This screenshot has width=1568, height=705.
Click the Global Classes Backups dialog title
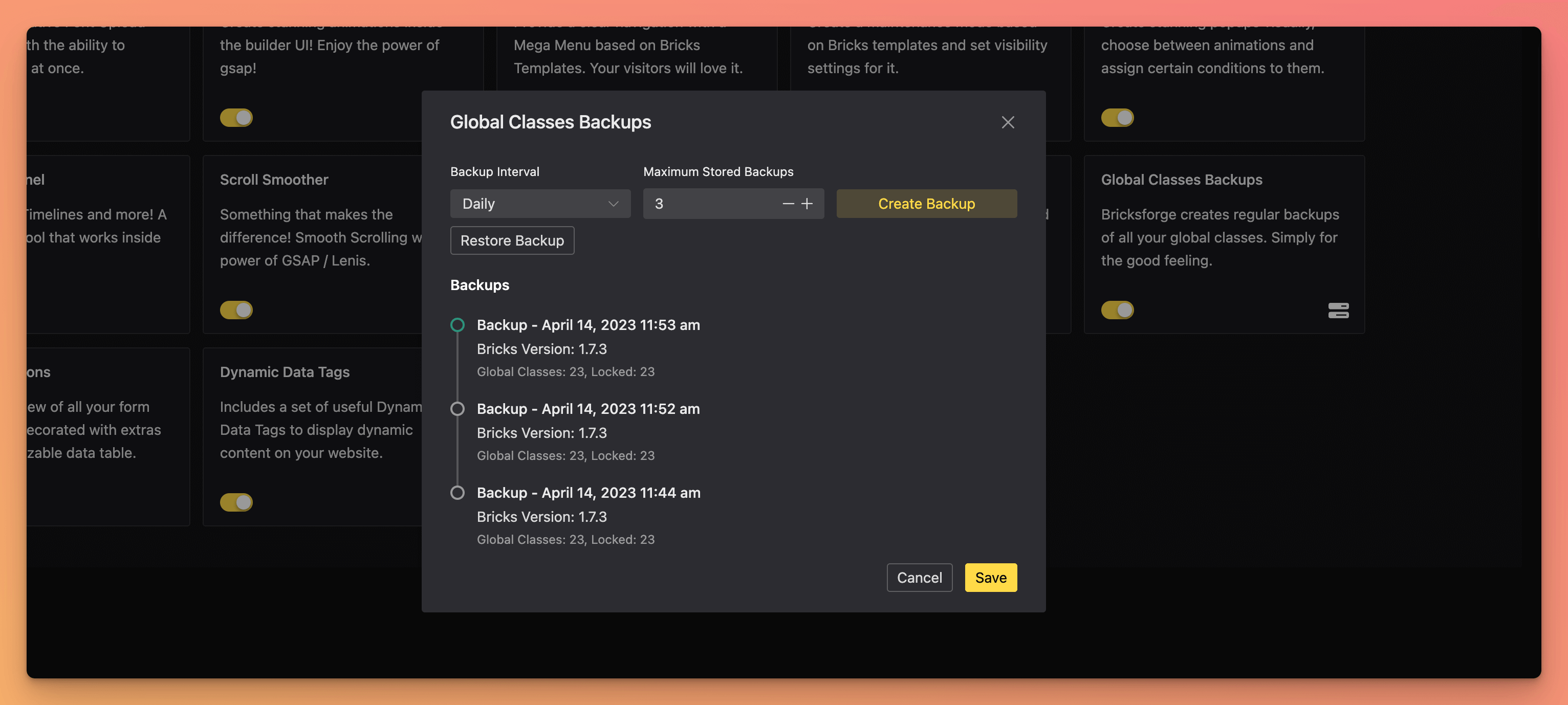coord(550,122)
